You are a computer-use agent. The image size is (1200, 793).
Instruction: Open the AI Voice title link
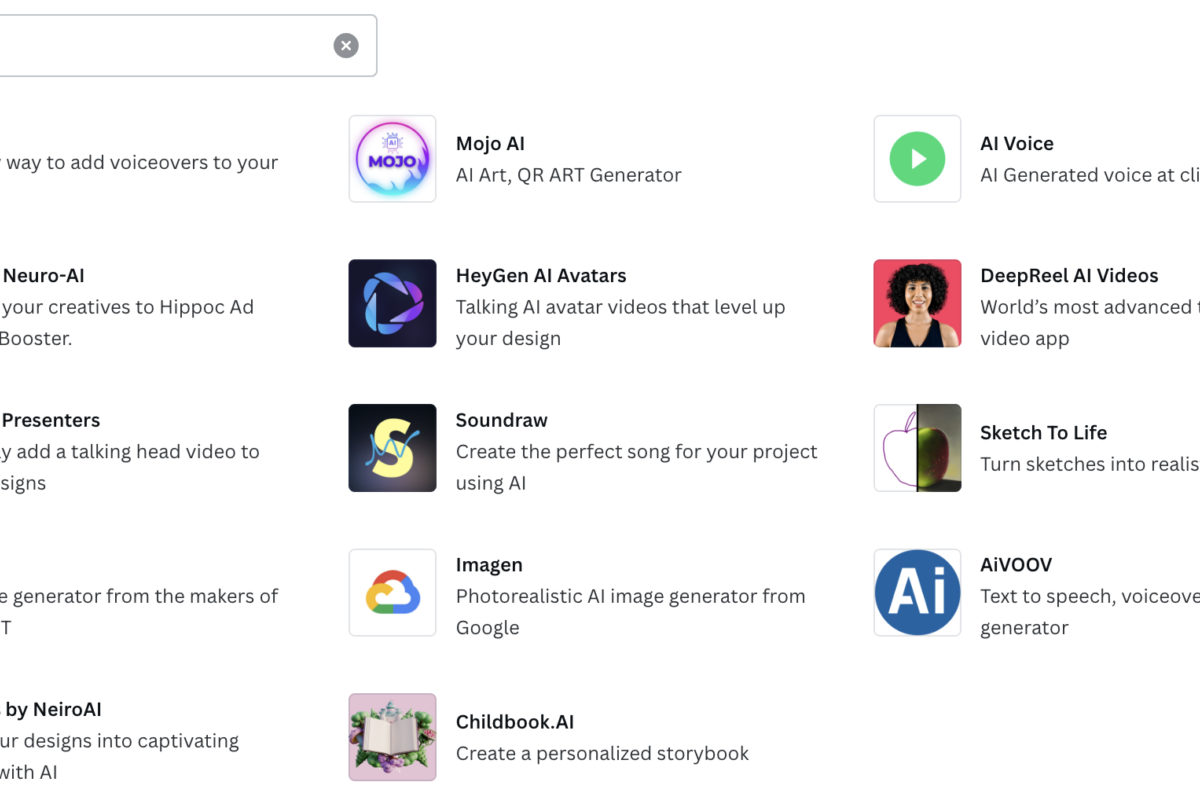[x=1017, y=144]
